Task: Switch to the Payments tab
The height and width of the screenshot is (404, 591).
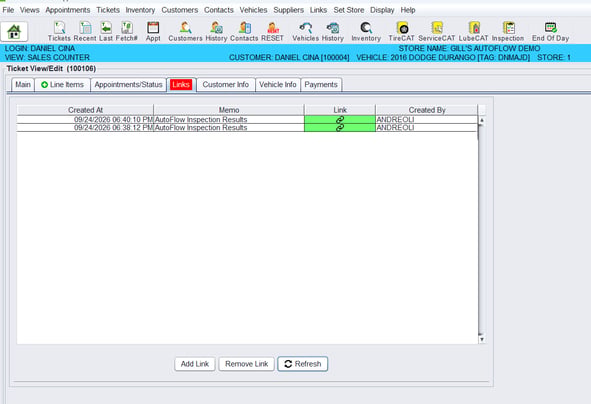Action: pyautogui.click(x=321, y=84)
